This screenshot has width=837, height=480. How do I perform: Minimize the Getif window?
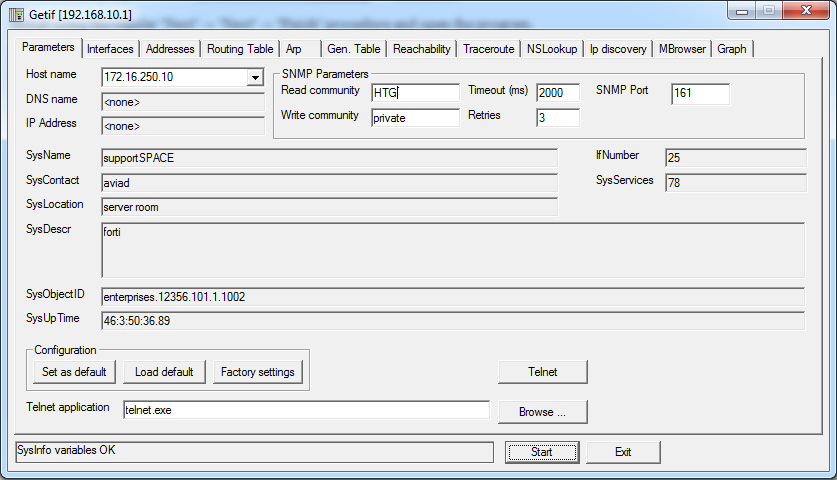click(x=742, y=11)
